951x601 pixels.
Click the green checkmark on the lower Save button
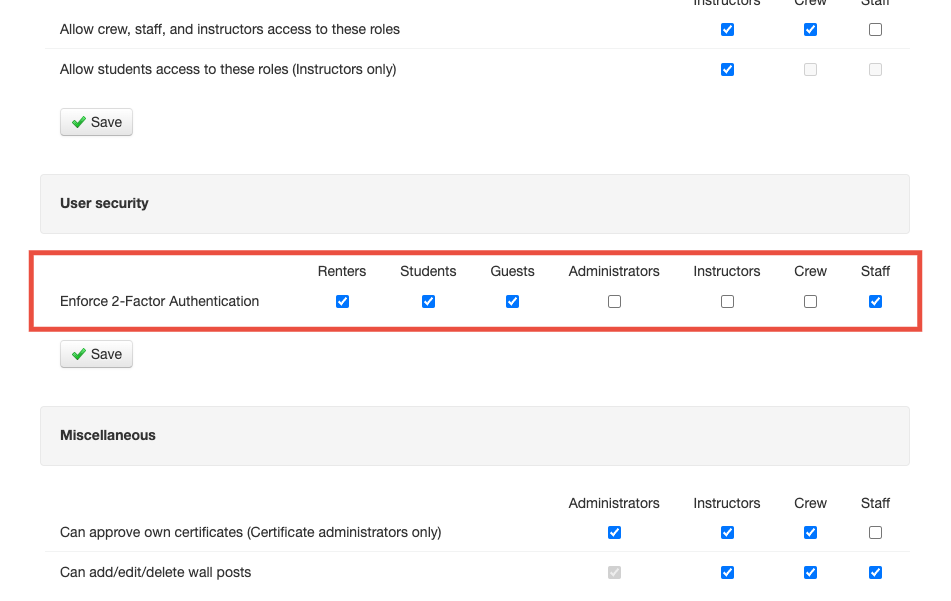(78, 354)
